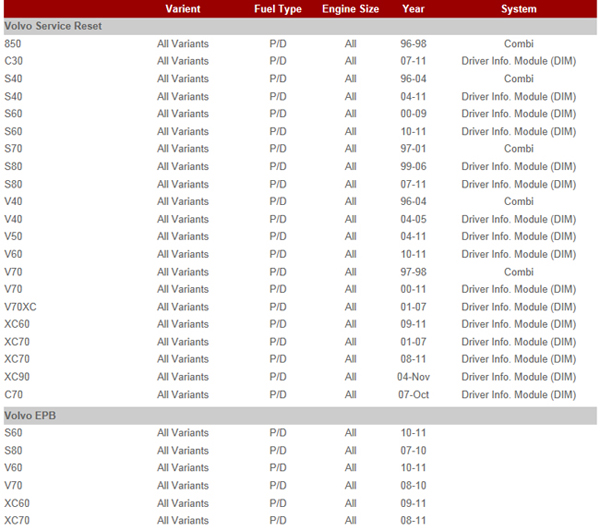Click the Year column header
600x531 pixels.
(x=413, y=9)
